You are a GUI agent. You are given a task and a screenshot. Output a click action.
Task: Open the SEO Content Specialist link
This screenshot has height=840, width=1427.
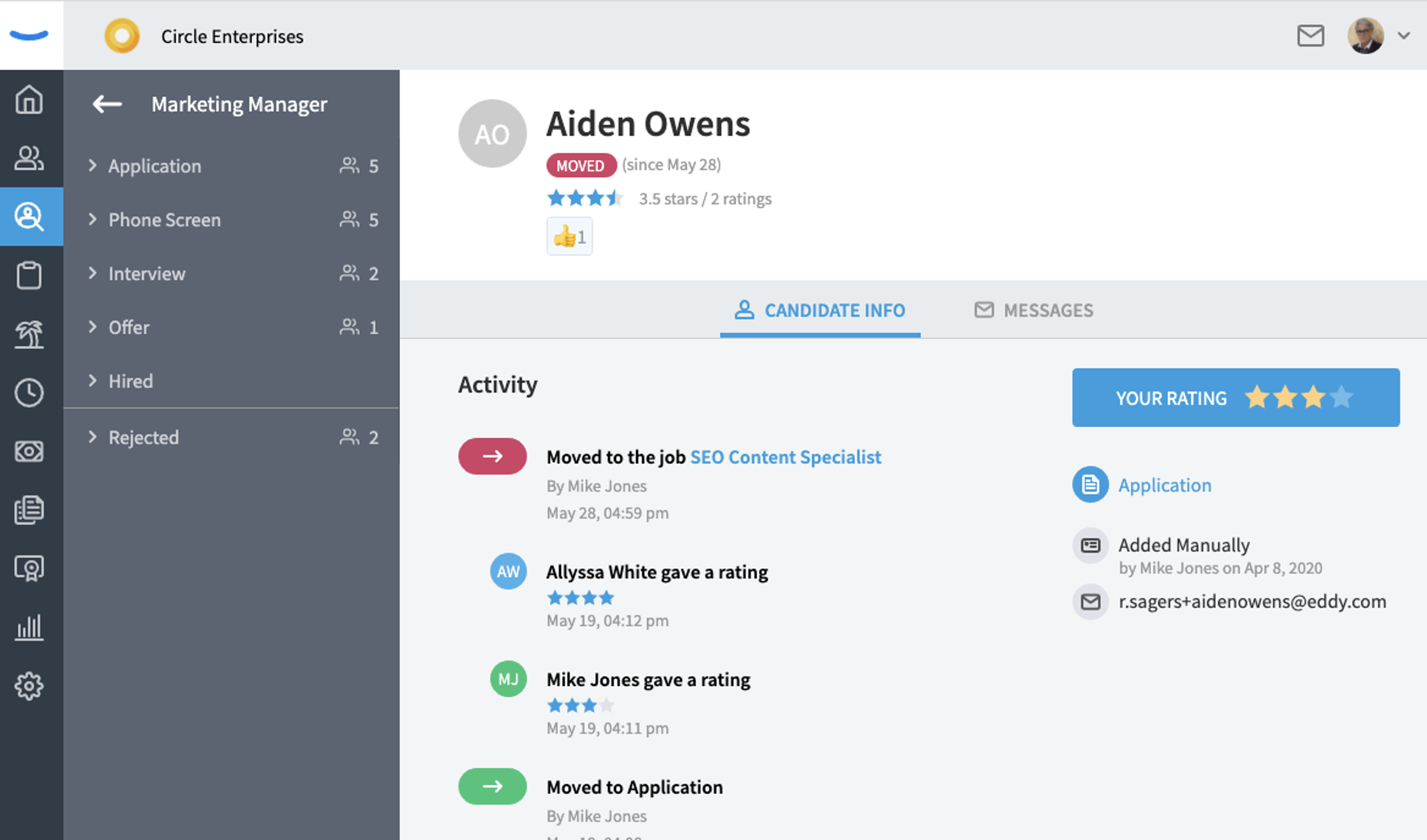point(786,457)
